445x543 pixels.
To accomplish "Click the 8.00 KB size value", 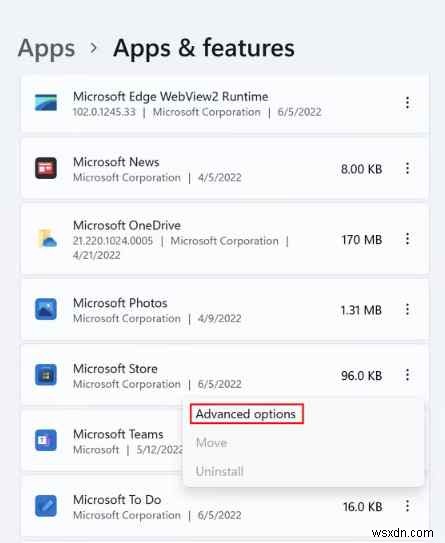I will point(362,169).
